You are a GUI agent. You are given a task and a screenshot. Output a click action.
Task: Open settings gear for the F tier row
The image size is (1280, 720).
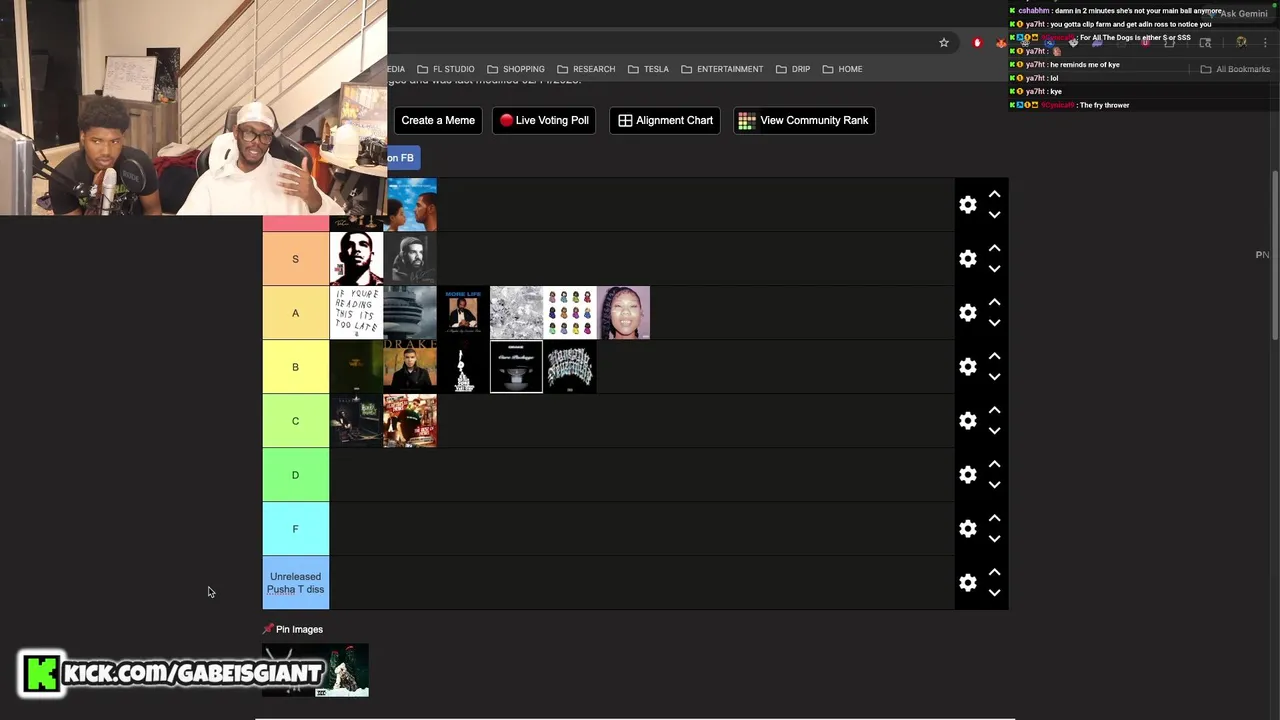coord(968,529)
